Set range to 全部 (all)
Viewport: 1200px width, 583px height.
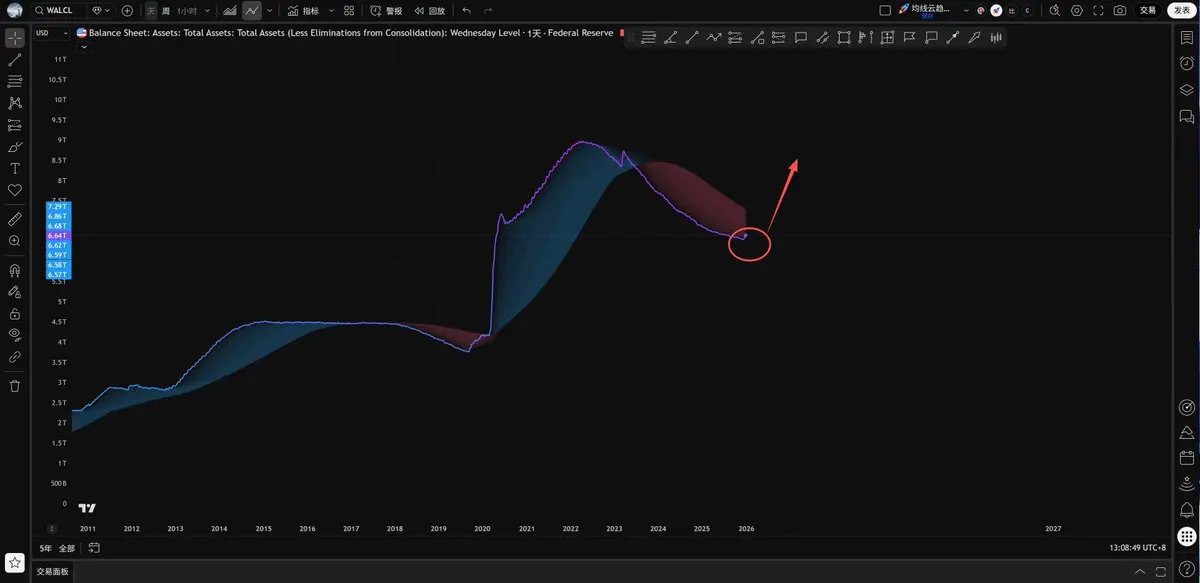tap(67, 548)
